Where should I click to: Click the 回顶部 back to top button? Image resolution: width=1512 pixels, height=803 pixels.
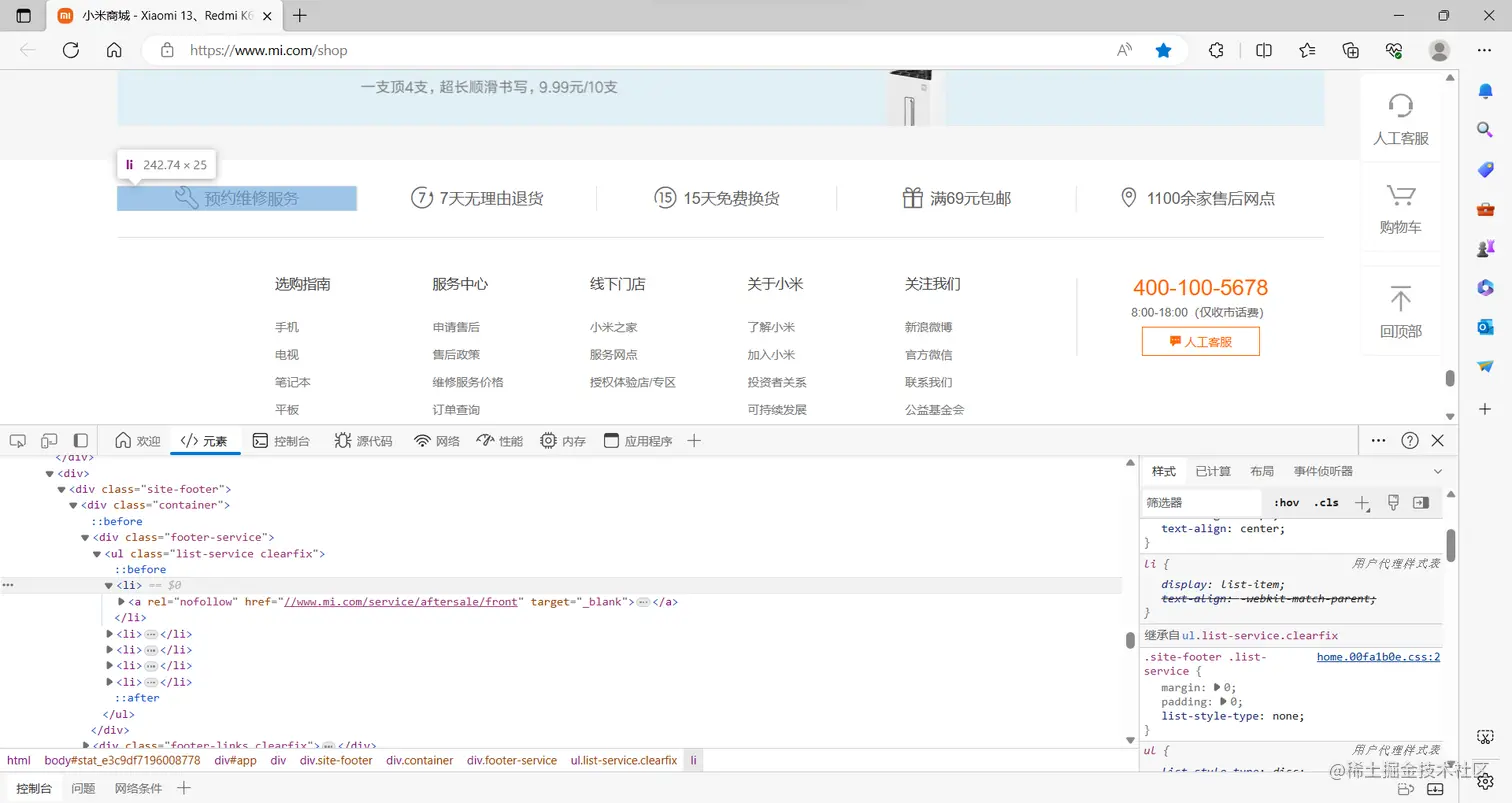click(1400, 311)
